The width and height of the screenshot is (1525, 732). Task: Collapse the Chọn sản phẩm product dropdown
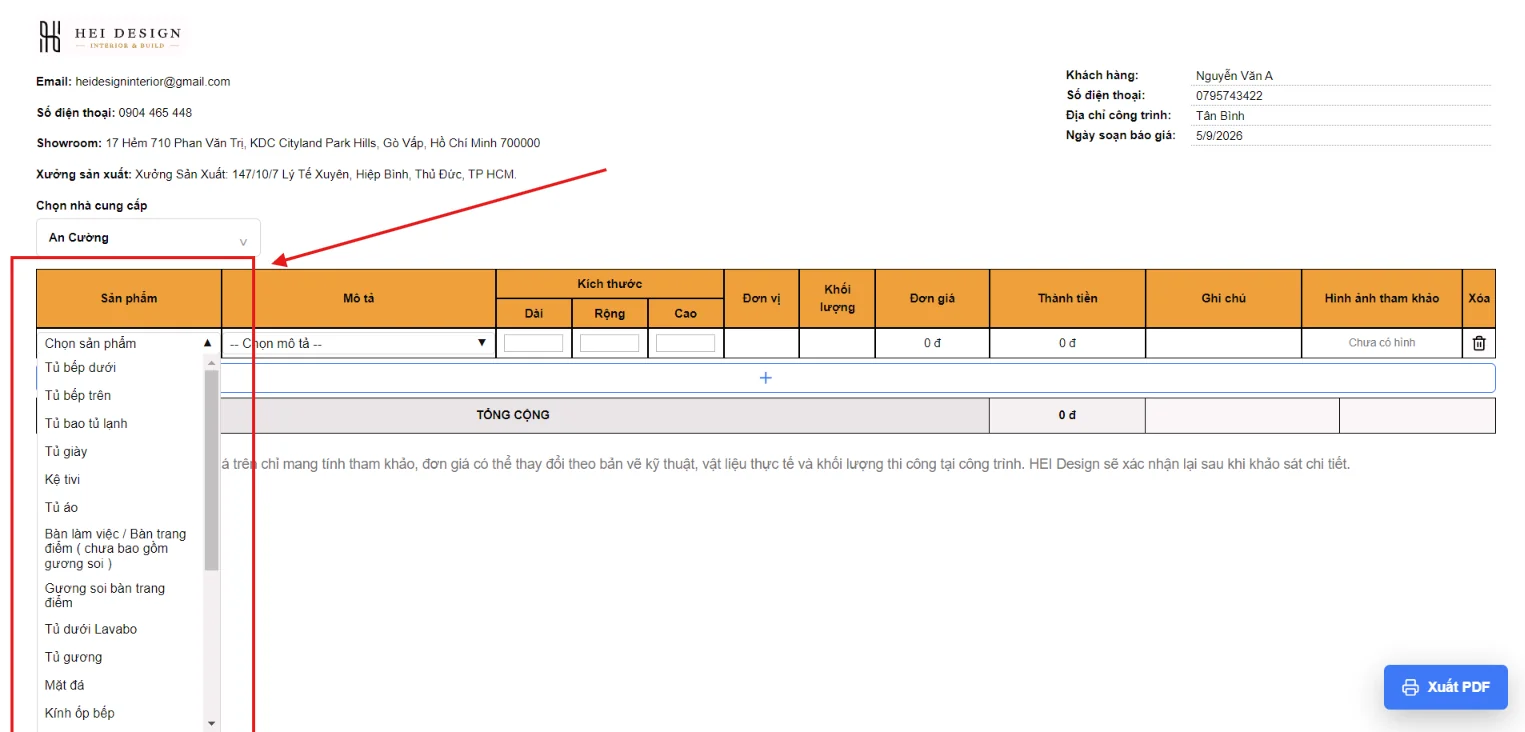pos(128,343)
